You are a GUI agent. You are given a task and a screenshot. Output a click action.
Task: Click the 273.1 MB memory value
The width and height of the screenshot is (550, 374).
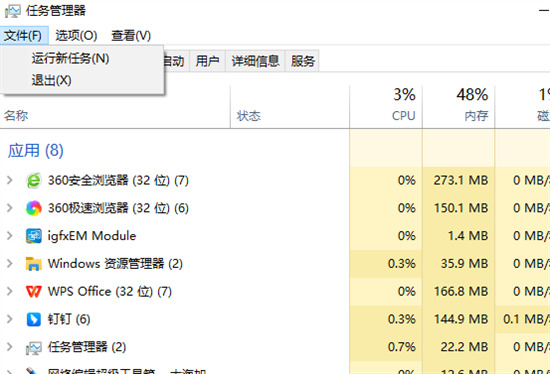click(461, 180)
